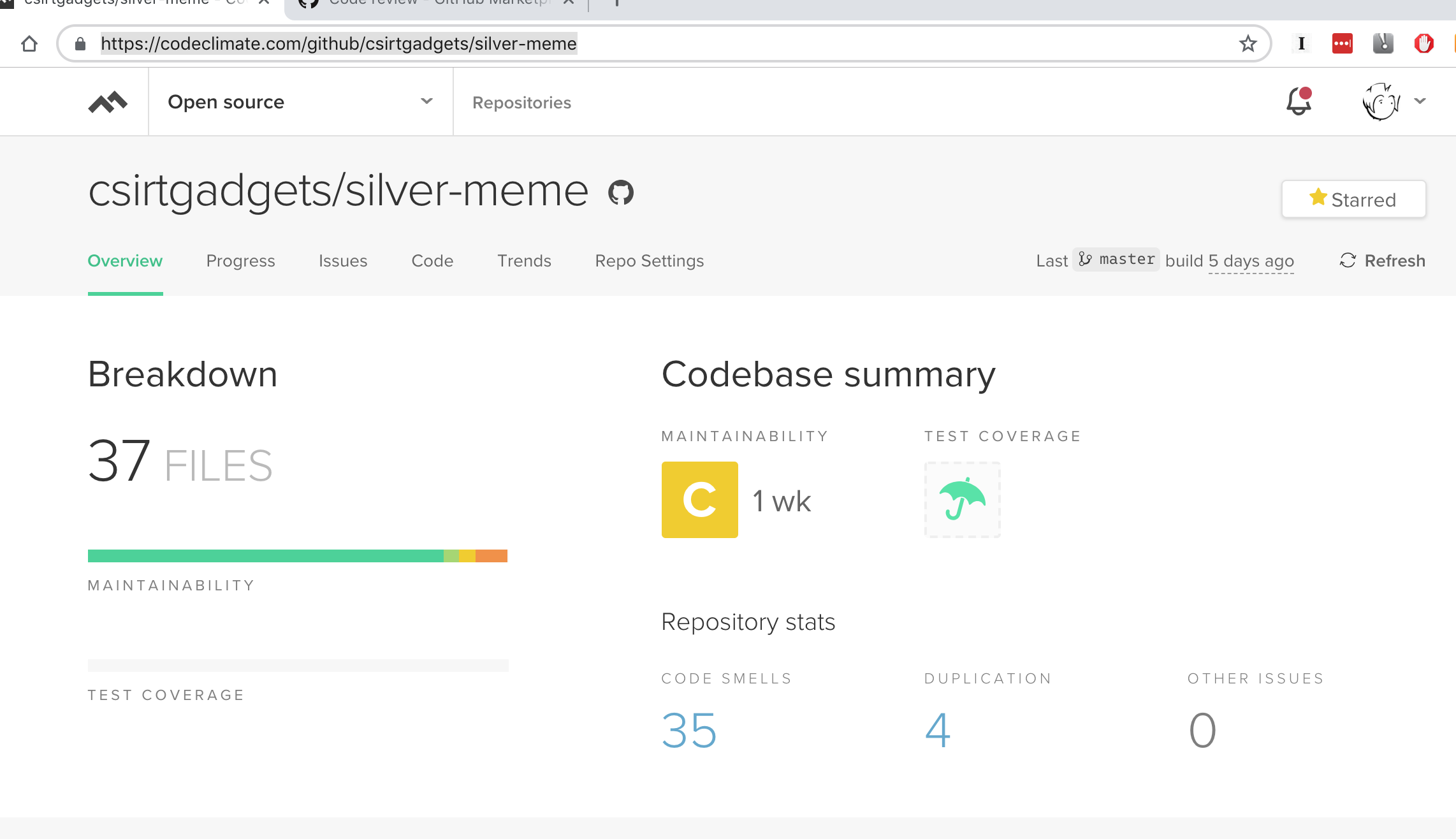Switch to the Issues tab
Image resolution: width=1456 pixels, height=839 pixels.
(x=343, y=261)
